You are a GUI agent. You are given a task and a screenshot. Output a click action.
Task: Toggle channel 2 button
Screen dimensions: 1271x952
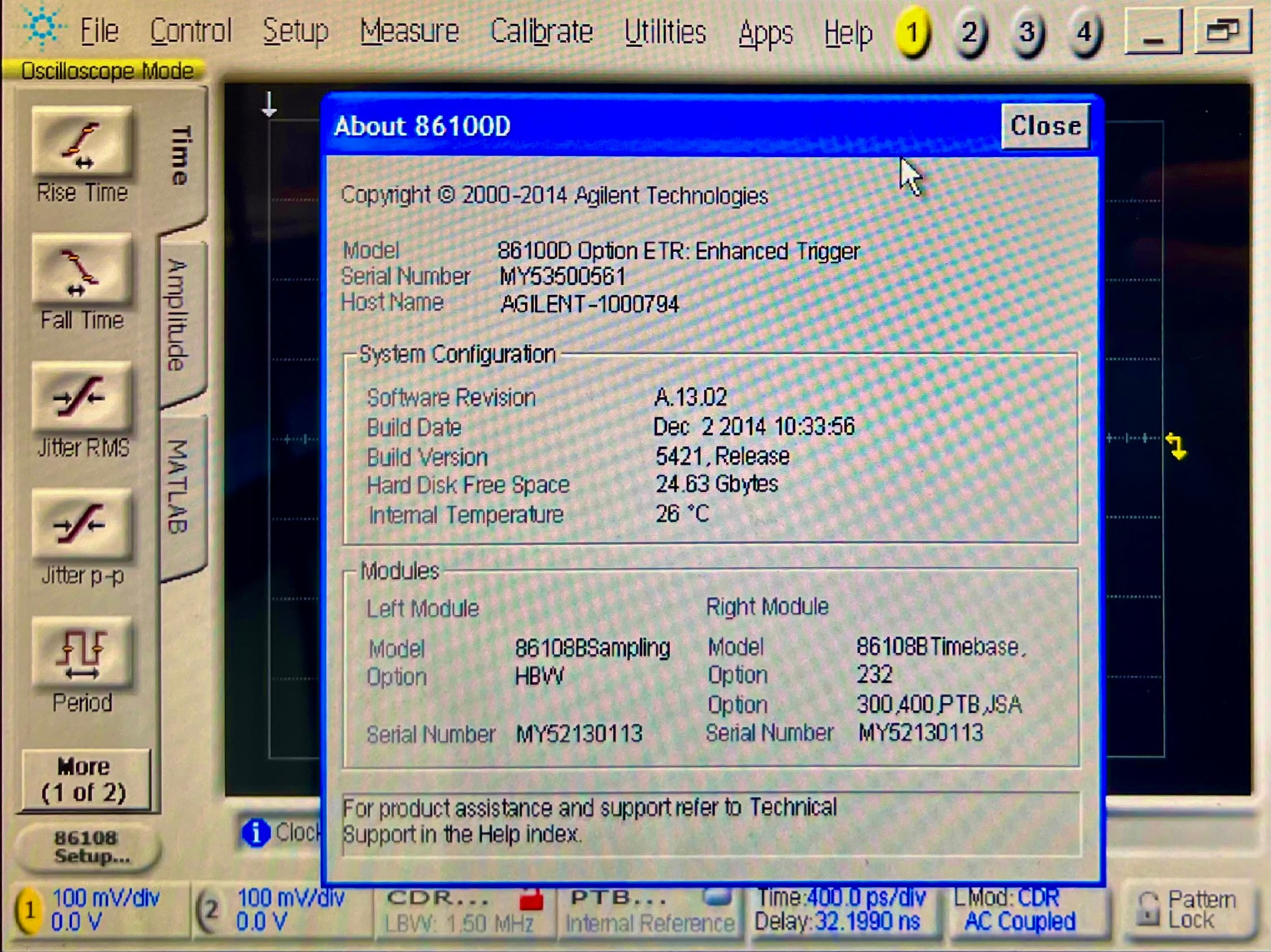pyautogui.click(x=970, y=33)
